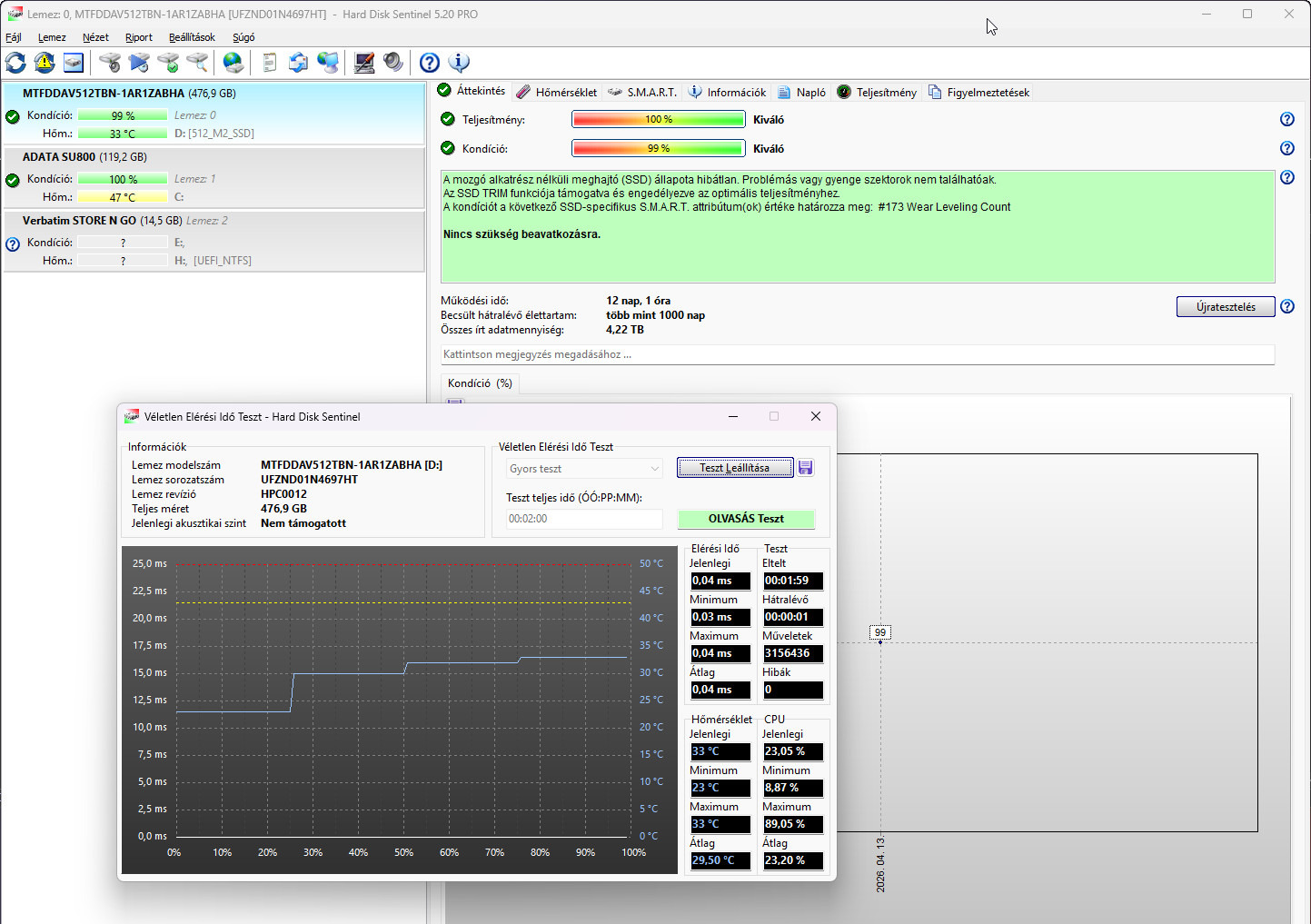This screenshot has width=1311, height=924.
Task: Click the help icon beside the status text box
Action: [1287, 177]
